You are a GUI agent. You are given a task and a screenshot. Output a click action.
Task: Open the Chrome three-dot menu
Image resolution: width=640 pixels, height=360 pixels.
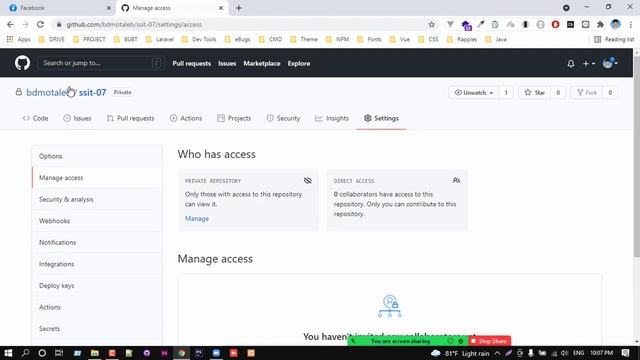coord(631,24)
